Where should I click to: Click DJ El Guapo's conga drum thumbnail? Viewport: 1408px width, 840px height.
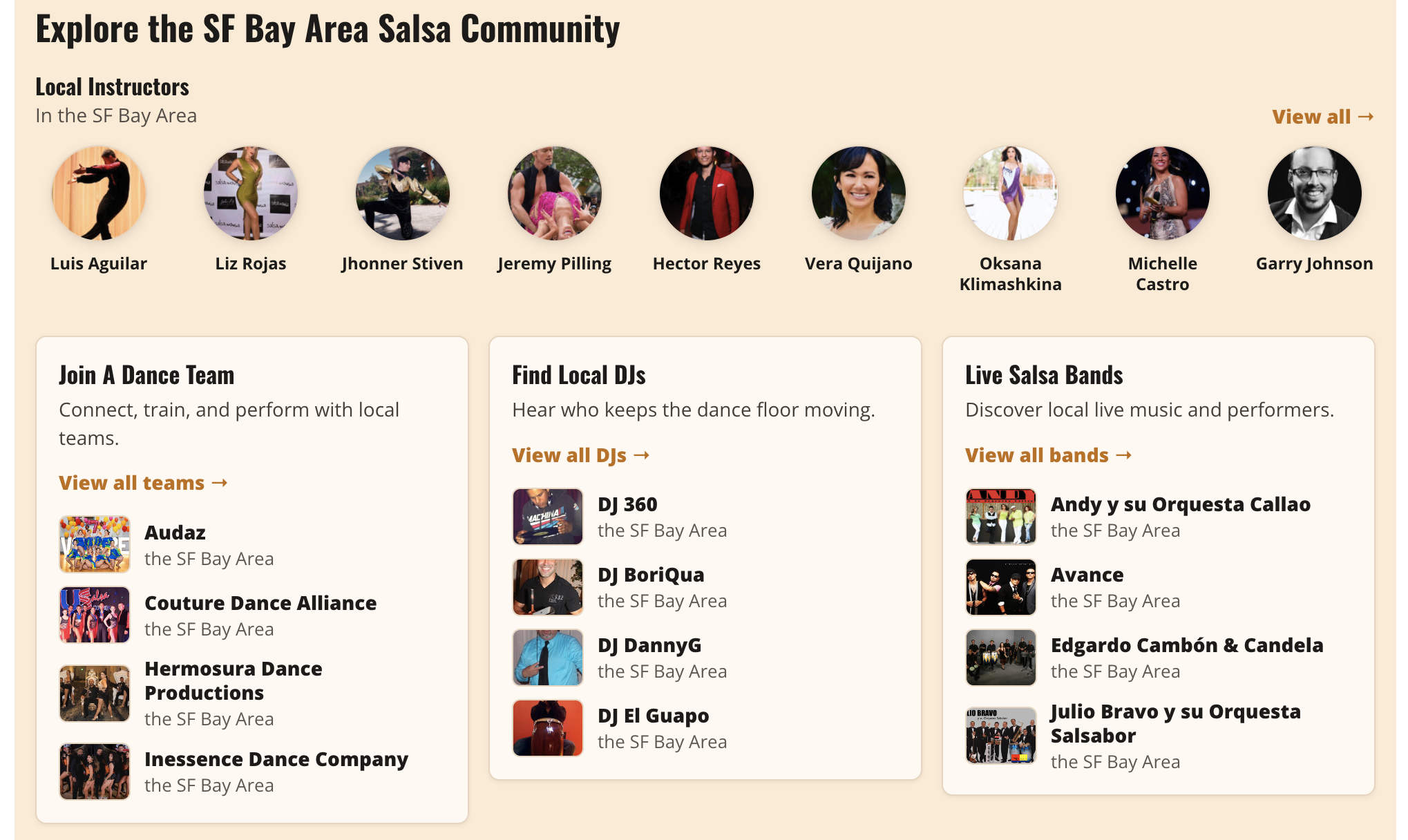click(548, 728)
